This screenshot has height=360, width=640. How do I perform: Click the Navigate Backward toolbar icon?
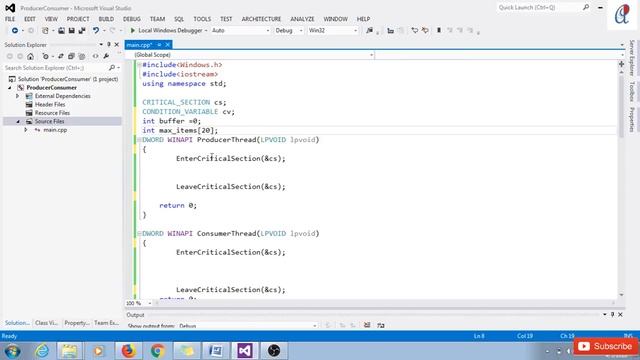[15, 31]
